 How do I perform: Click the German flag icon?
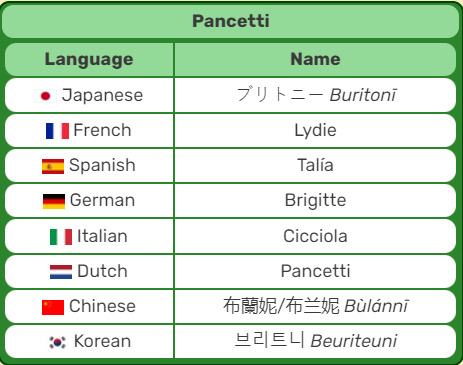point(54,201)
